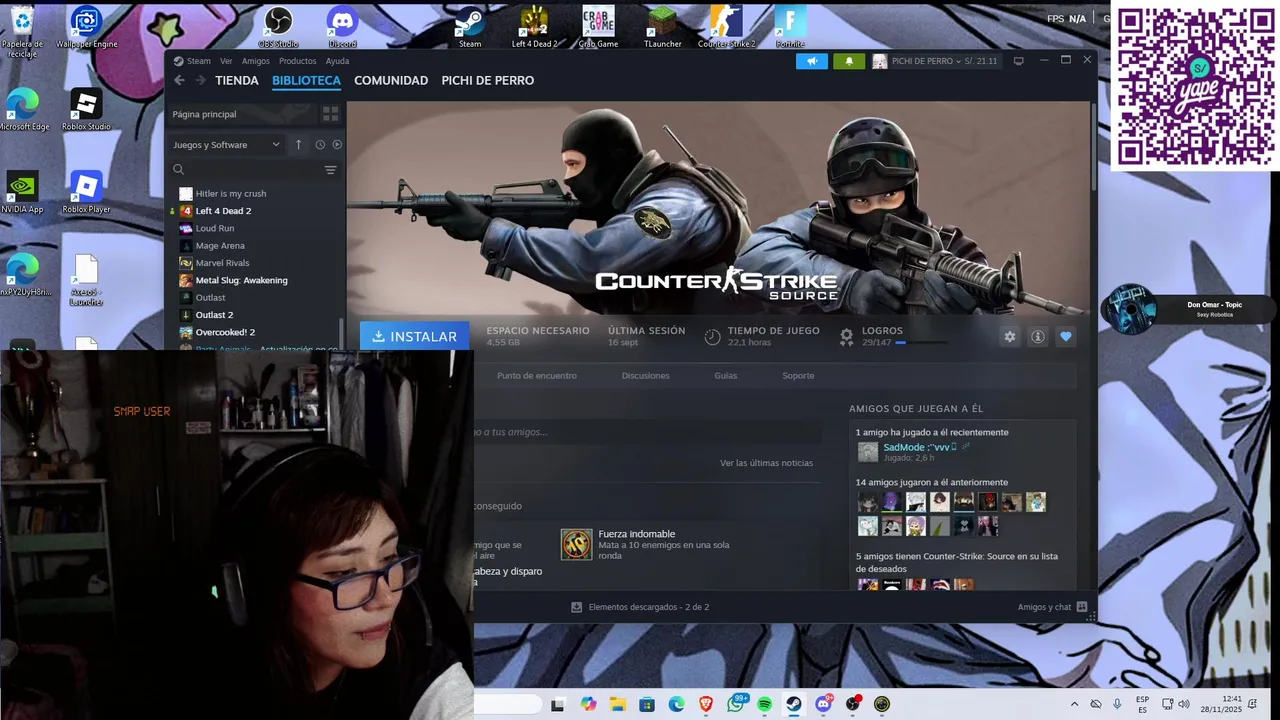The width and height of the screenshot is (1280, 720).
Task: Open Ver menu
Action: pyautogui.click(x=226, y=61)
